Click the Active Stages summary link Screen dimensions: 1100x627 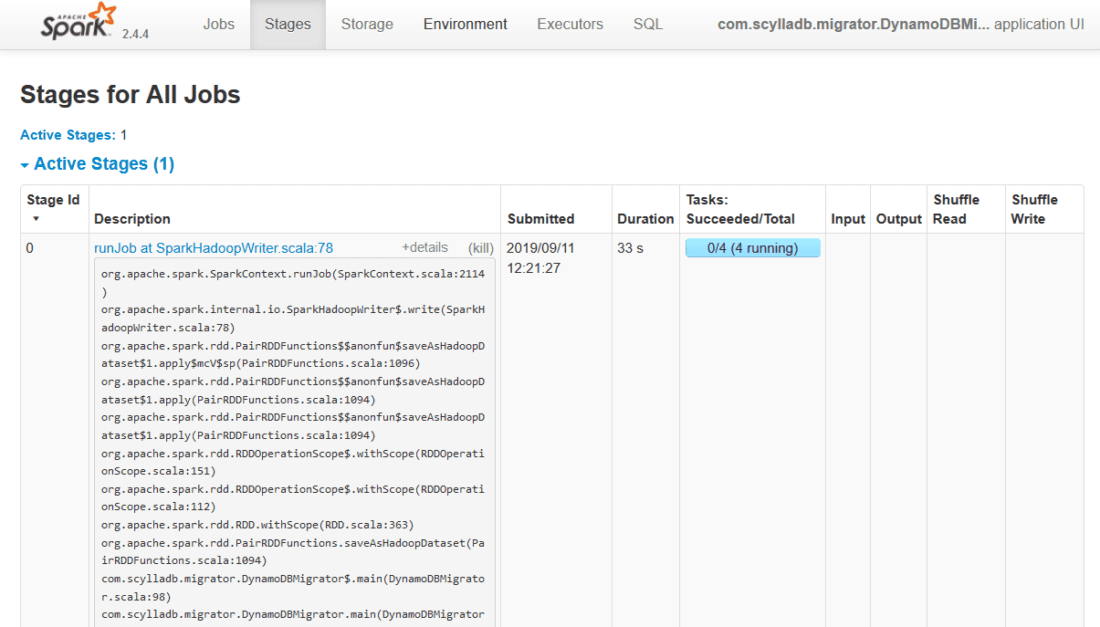point(67,135)
